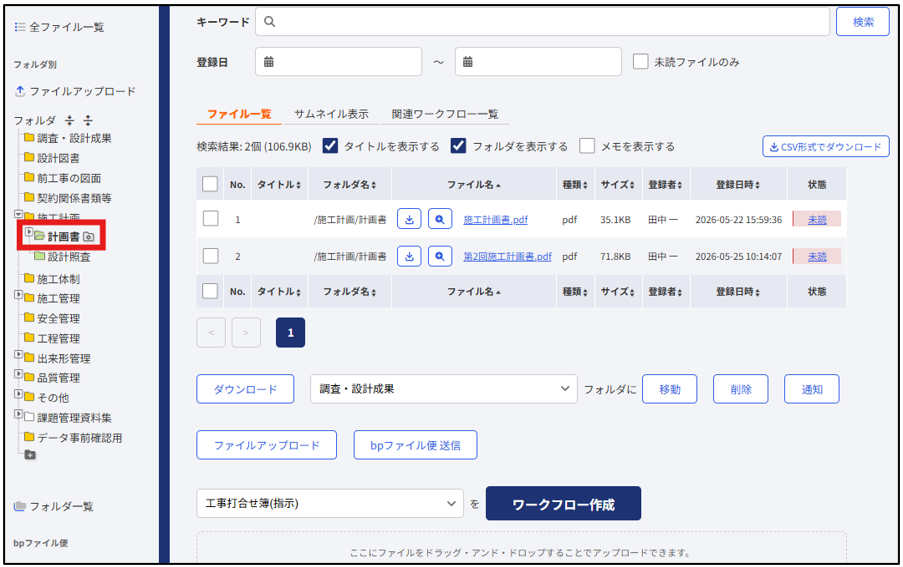The height and width of the screenshot is (567, 903).
Task: Select the 設計図書 folder icon
Action: pyautogui.click(x=29, y=157)
